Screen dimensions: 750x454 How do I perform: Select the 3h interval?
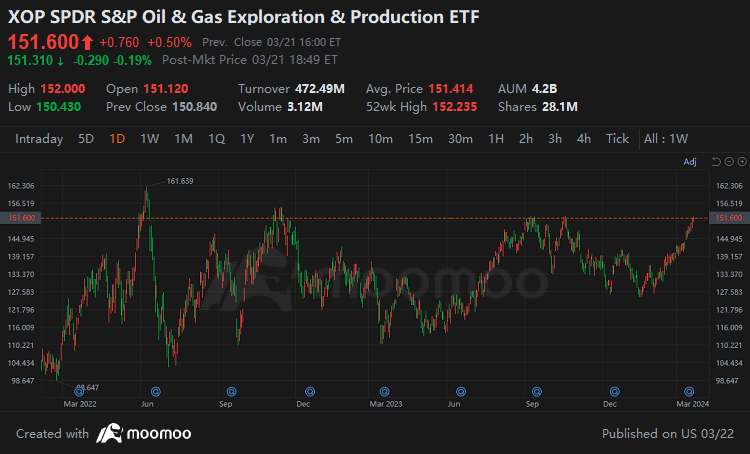555,139
